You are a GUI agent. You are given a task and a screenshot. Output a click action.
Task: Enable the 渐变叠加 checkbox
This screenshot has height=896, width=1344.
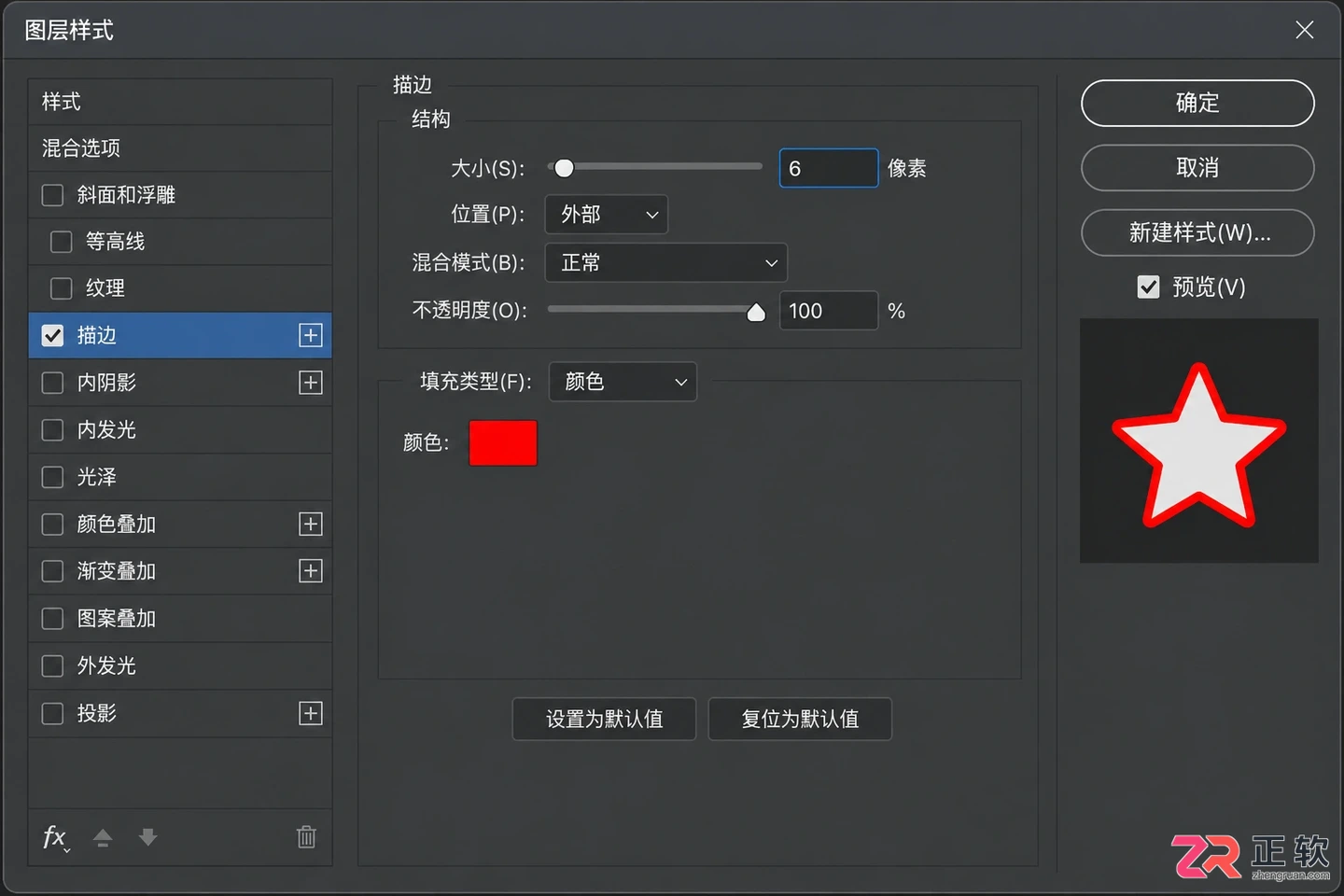52,570
